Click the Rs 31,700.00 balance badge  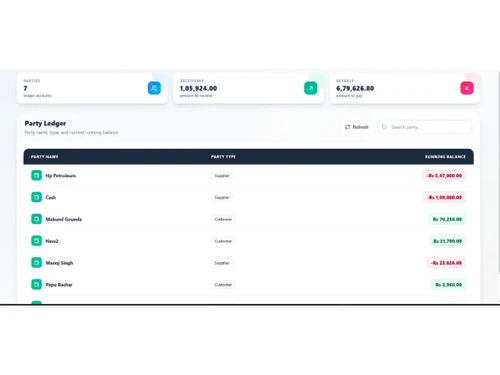[447, 241]
